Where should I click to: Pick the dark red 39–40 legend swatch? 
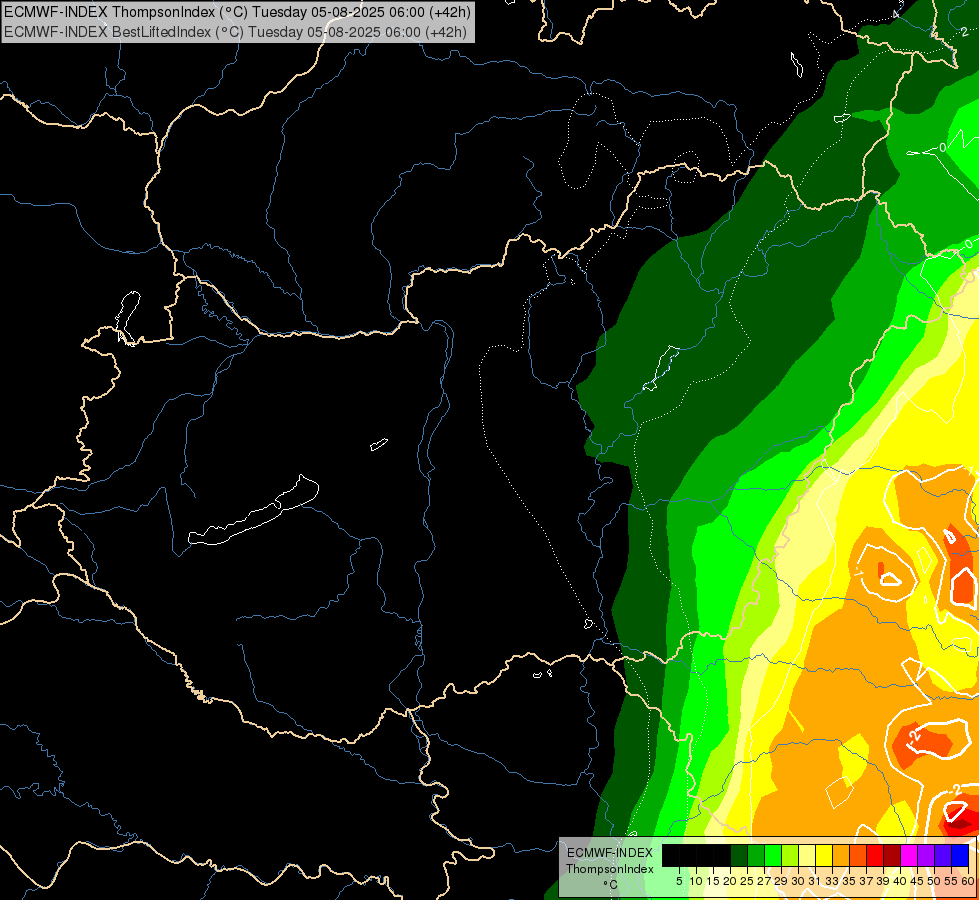point(892,855)
